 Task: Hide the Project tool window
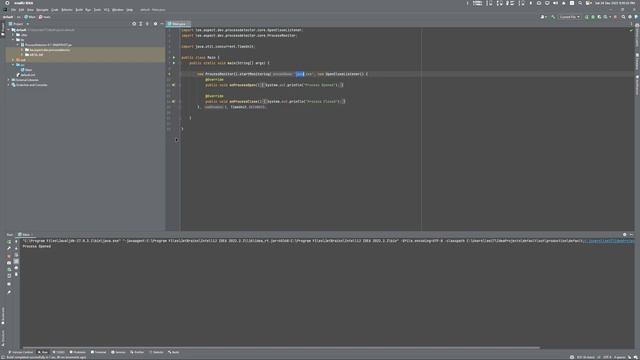[x=162, y=24]
